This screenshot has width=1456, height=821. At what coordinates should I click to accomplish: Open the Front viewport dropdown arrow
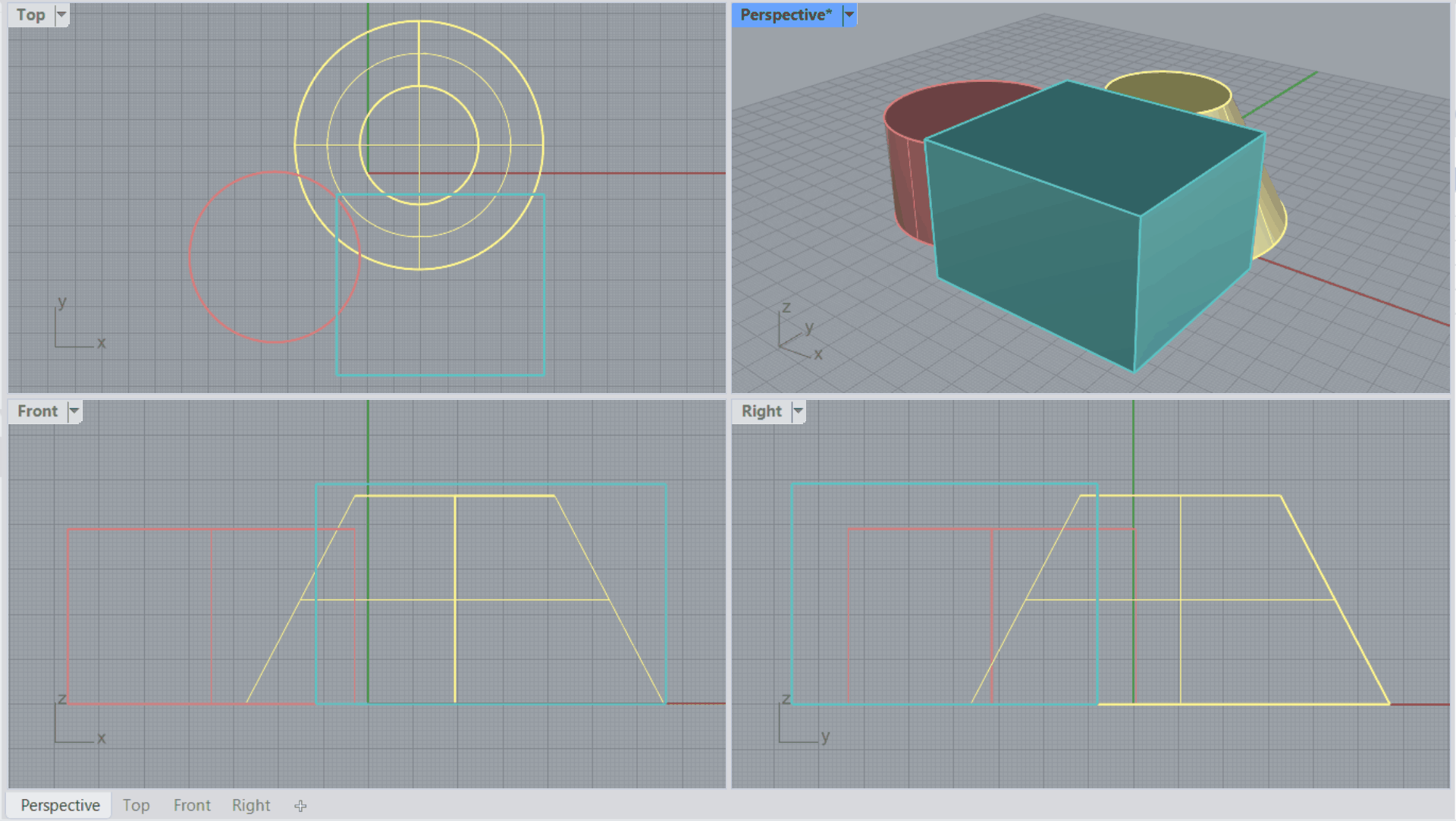coord(74,411)
